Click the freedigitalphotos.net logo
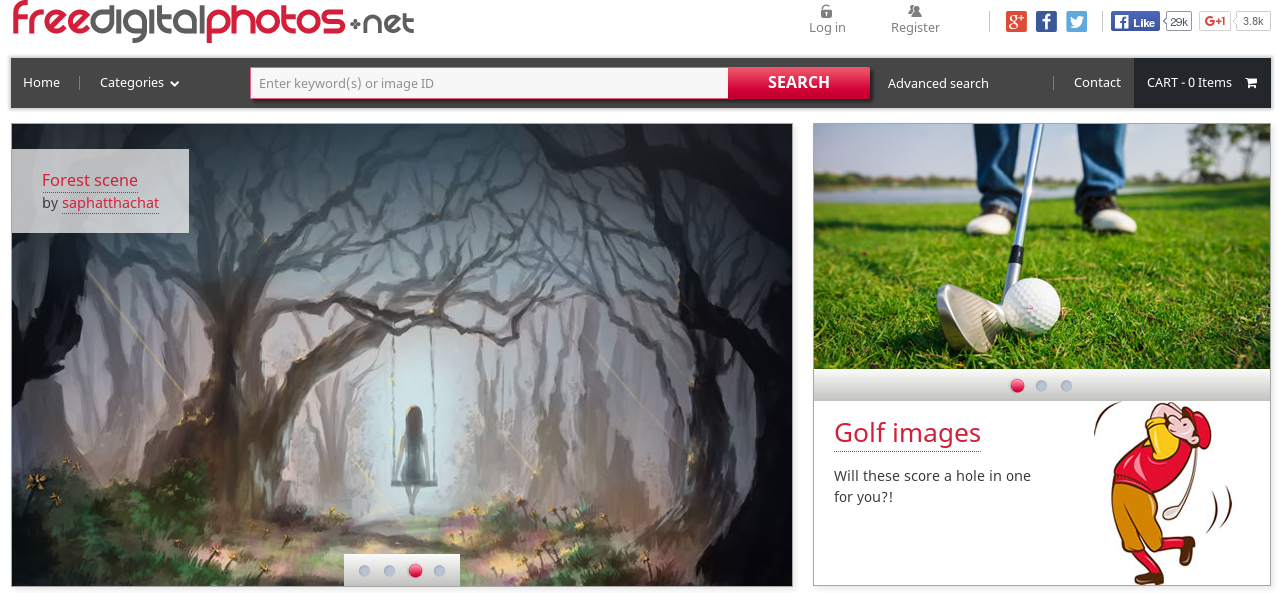Image resolution: width=1278 pixels, height=593 pixels. [213, 20]
